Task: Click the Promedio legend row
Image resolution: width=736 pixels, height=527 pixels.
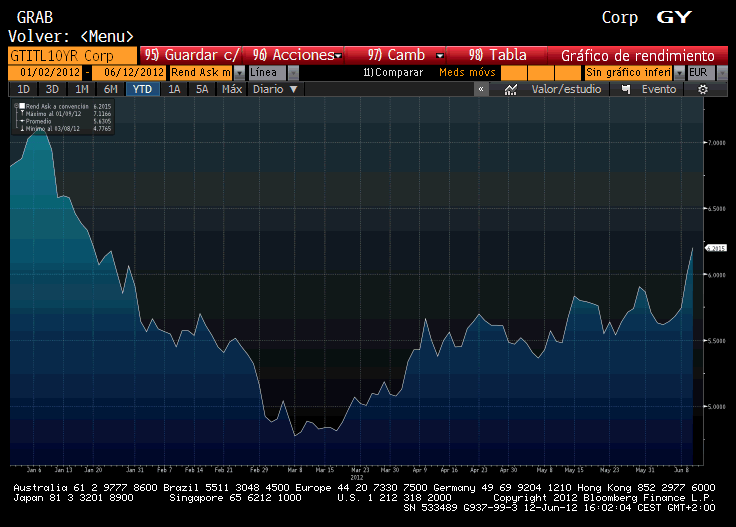Action: pos(68,121)
